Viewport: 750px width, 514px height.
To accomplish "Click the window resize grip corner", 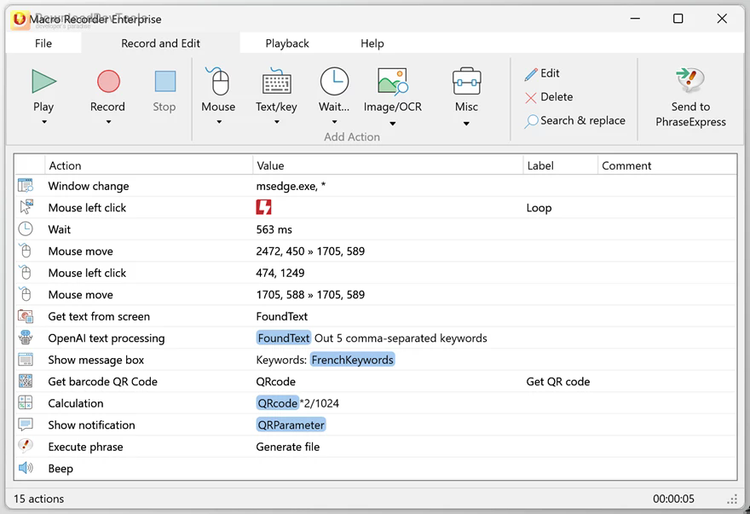I will point(732,500).
